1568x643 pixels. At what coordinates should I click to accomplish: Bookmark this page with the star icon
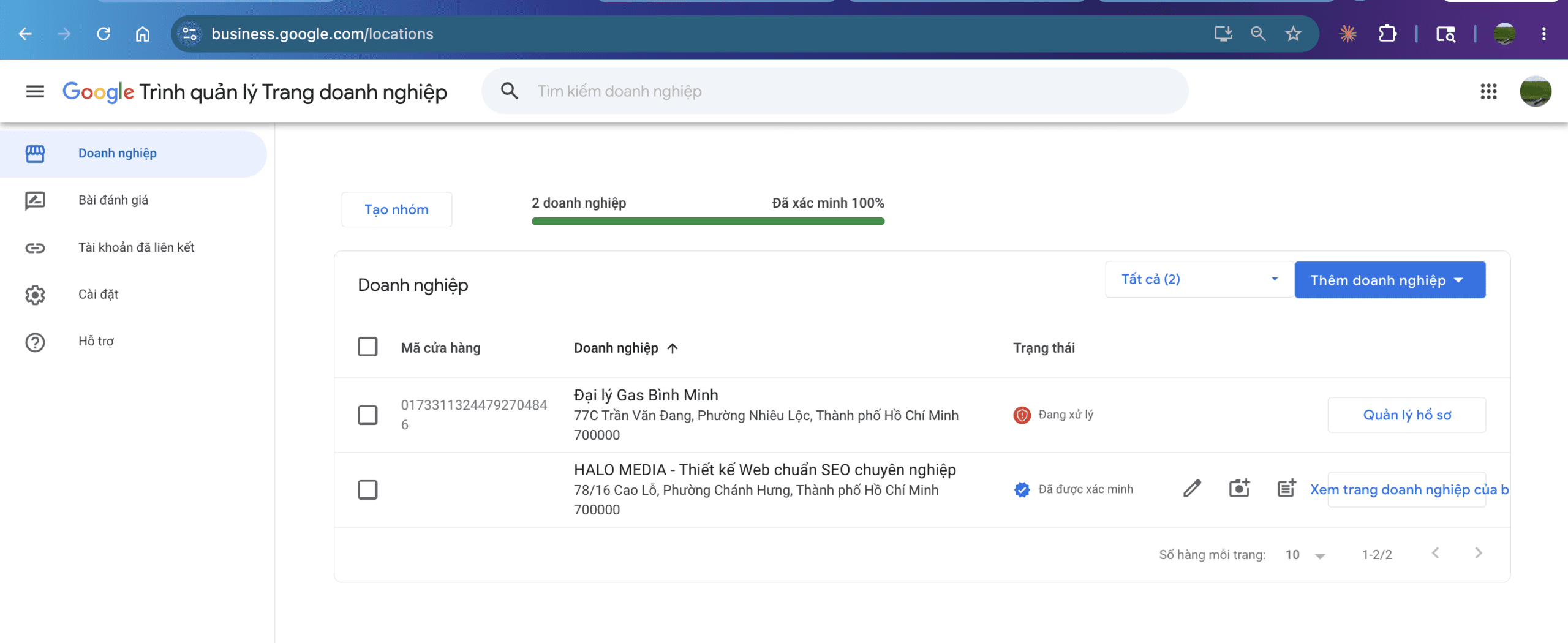pyautogui.click(x=1293, y=34)
